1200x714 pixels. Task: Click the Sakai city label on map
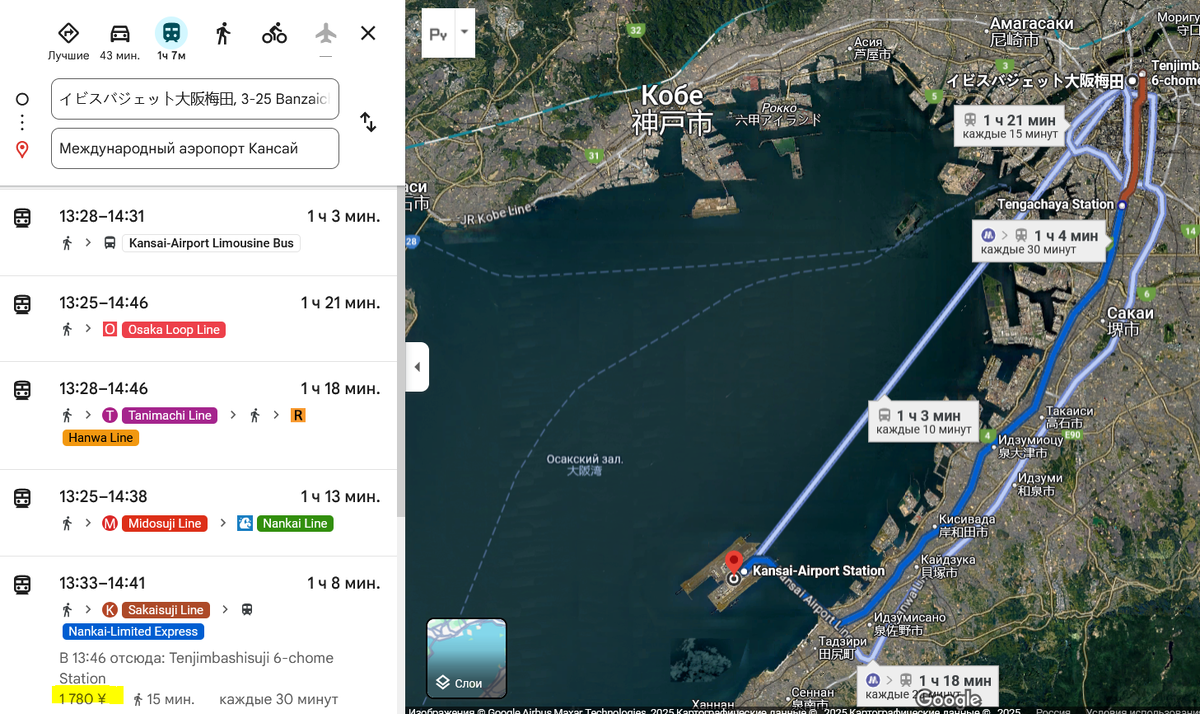tap(1129, 320)
